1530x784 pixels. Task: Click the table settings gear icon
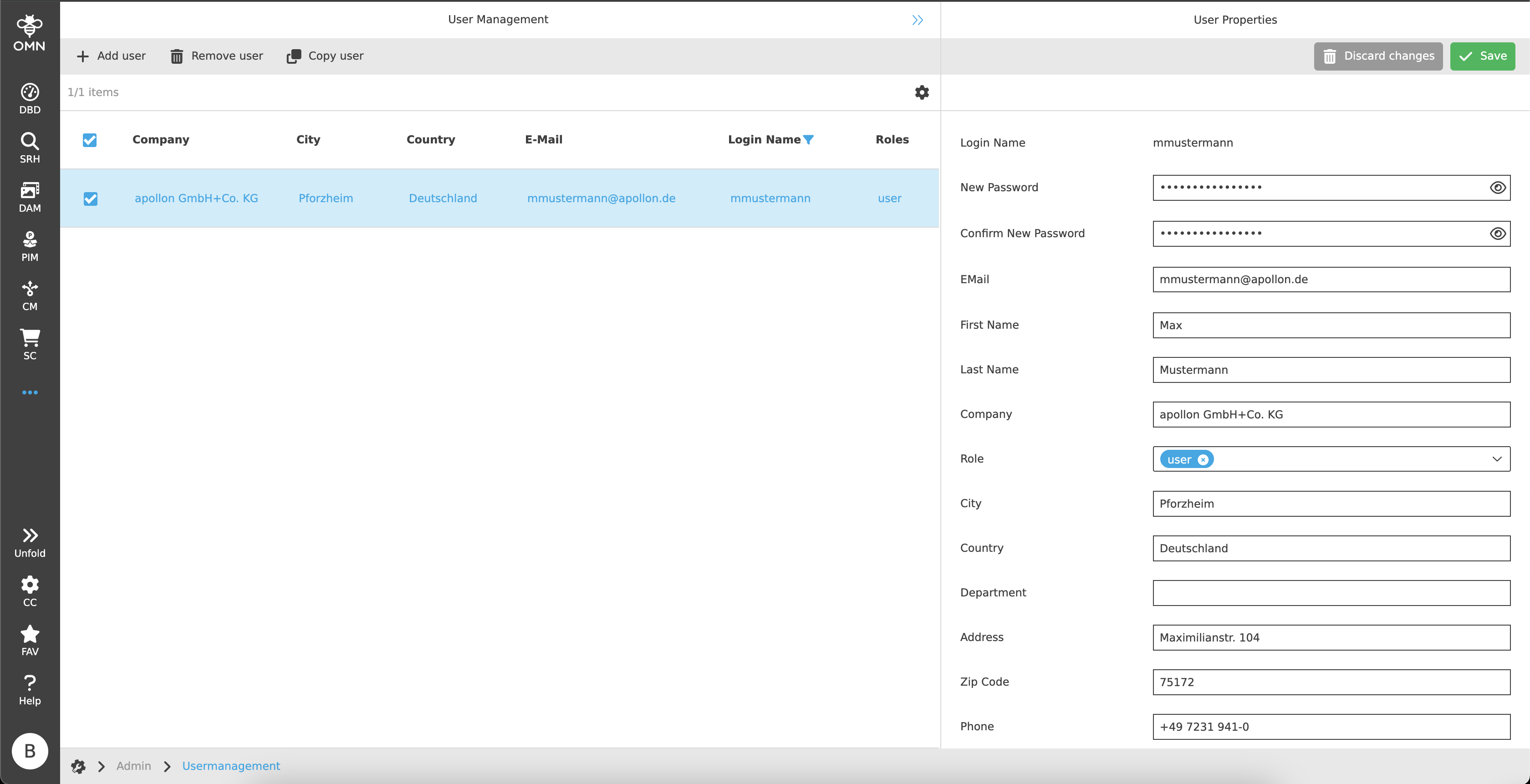[x=921, y=92]
